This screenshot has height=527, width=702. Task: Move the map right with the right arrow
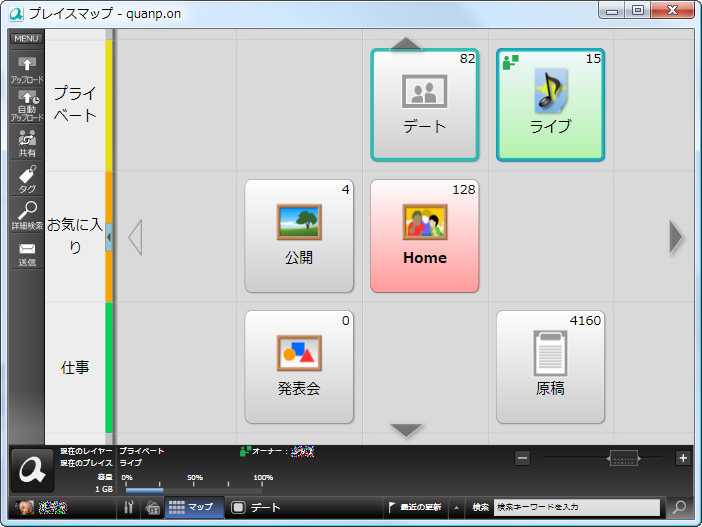pyautogui.click(x=676, y=237)
